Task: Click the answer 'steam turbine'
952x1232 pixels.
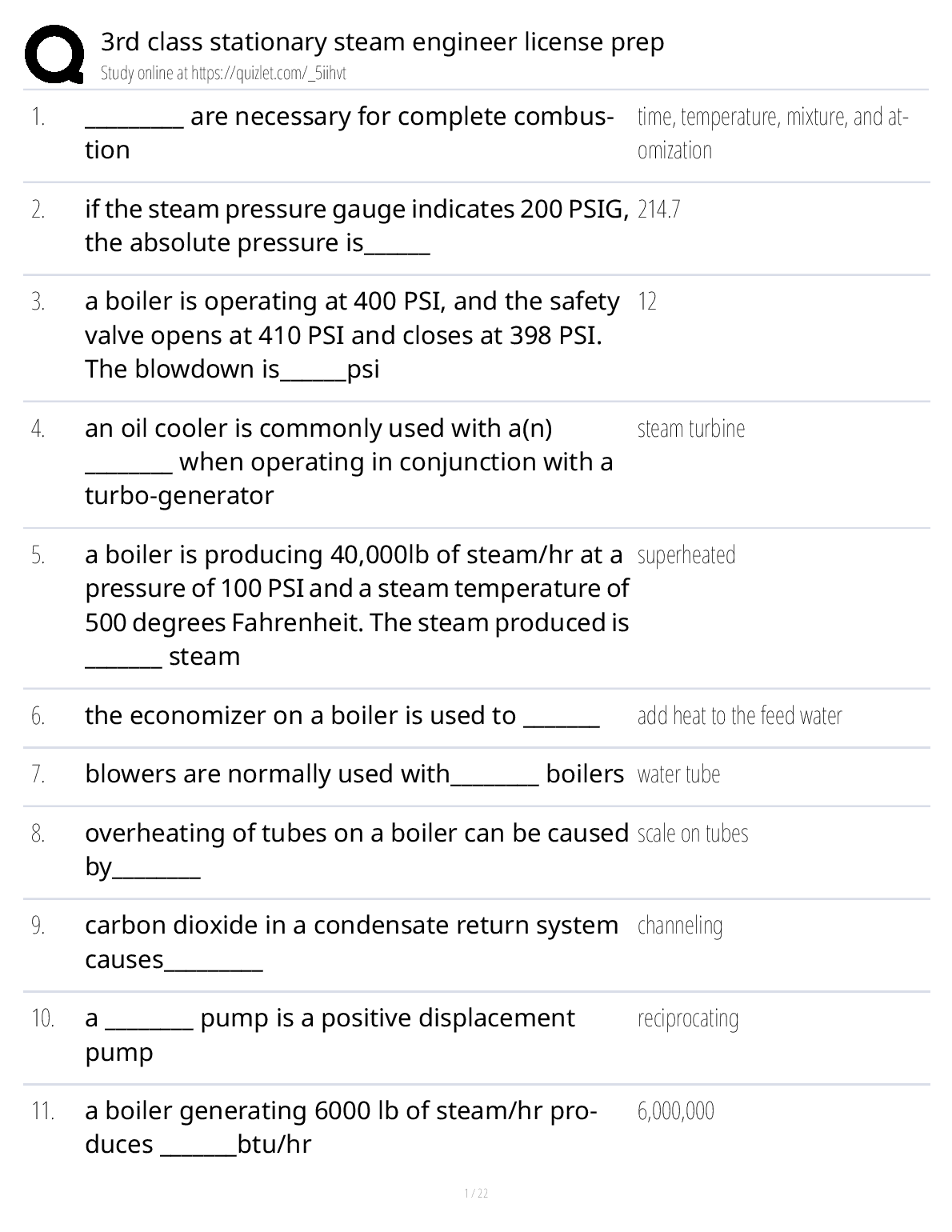Action: (x=691, y=429)
